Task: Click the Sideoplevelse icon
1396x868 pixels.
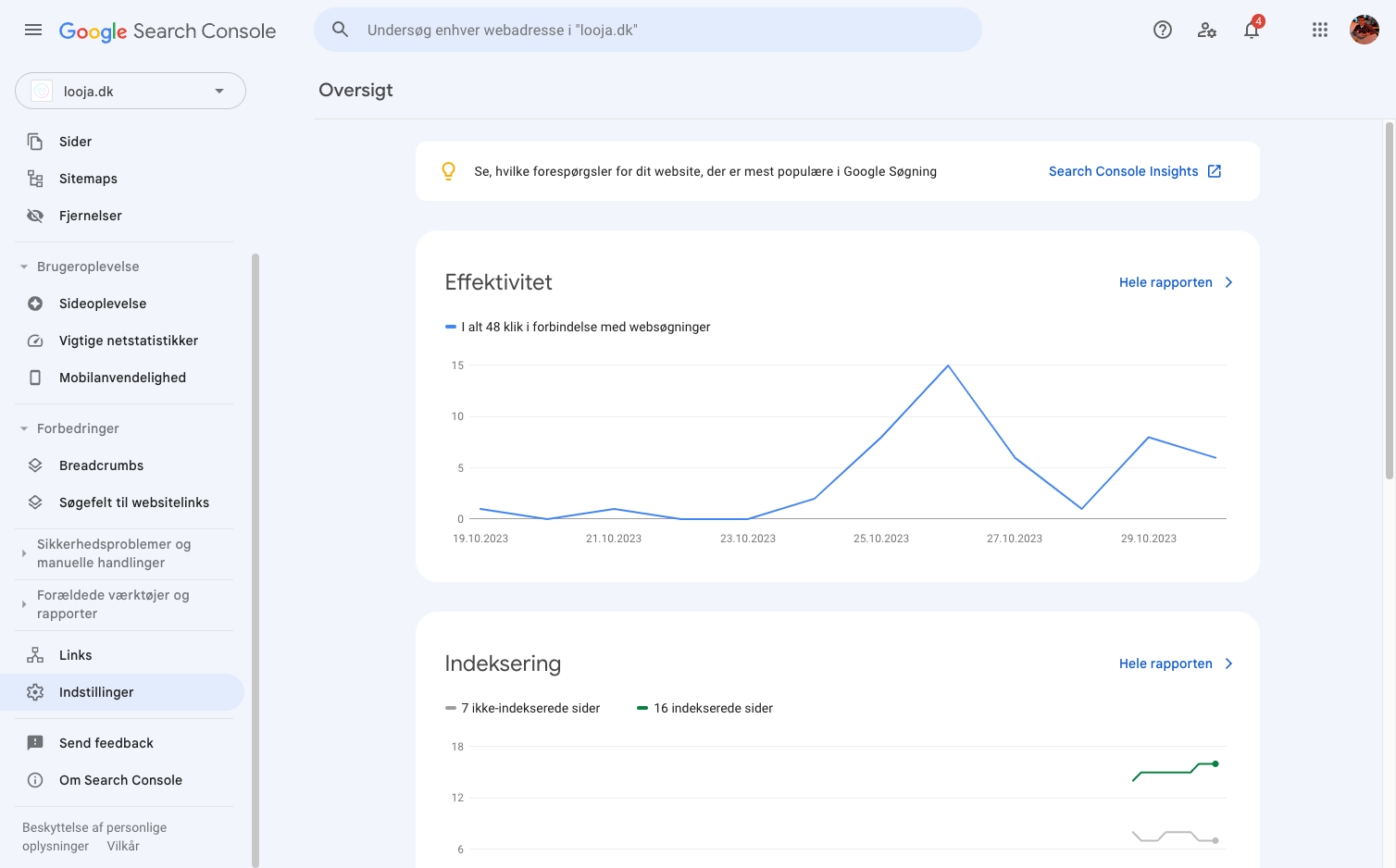Action: pyautogui.click(x=35, y=304)
